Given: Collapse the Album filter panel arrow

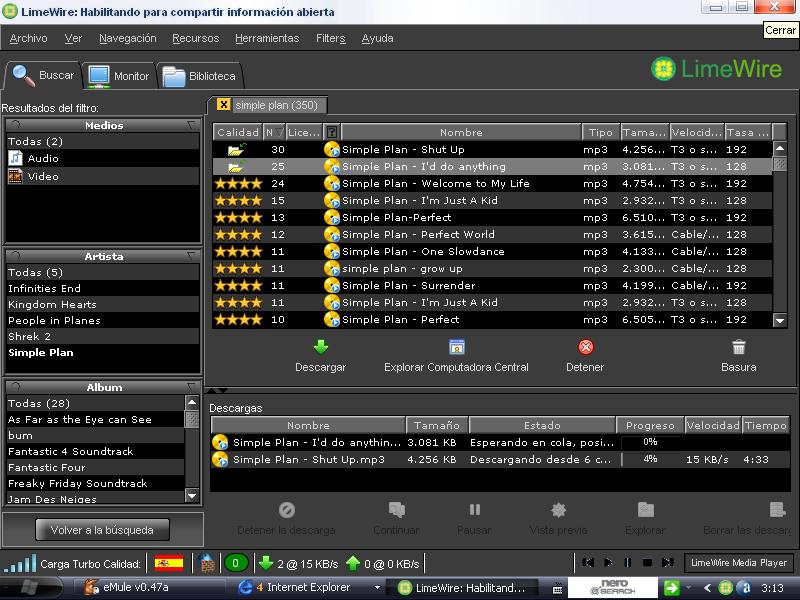Looking at the screenshot, I should pyautogui.click(x=192, y=387).
